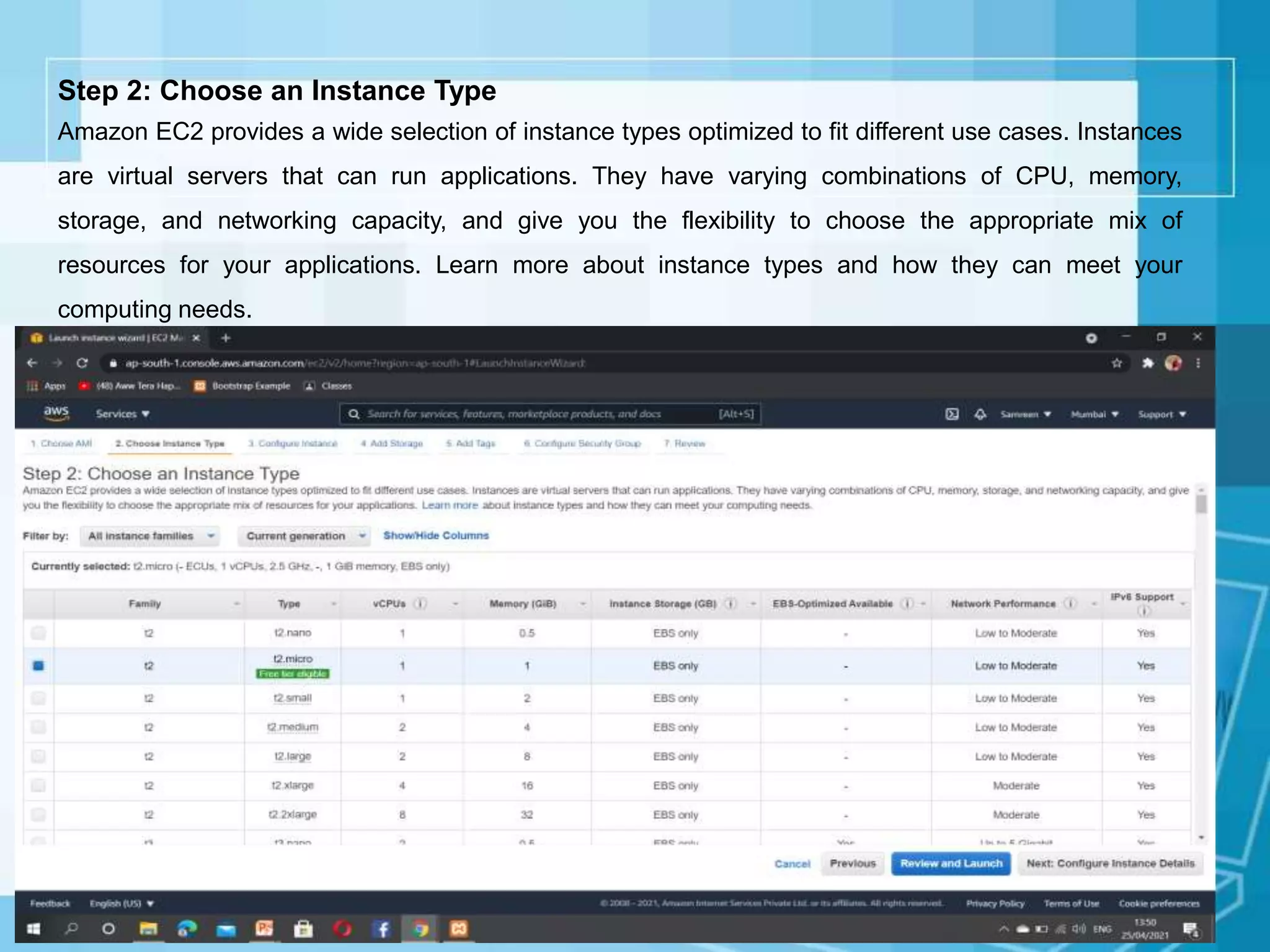Open the Windows notification center

coord(1191,929)
